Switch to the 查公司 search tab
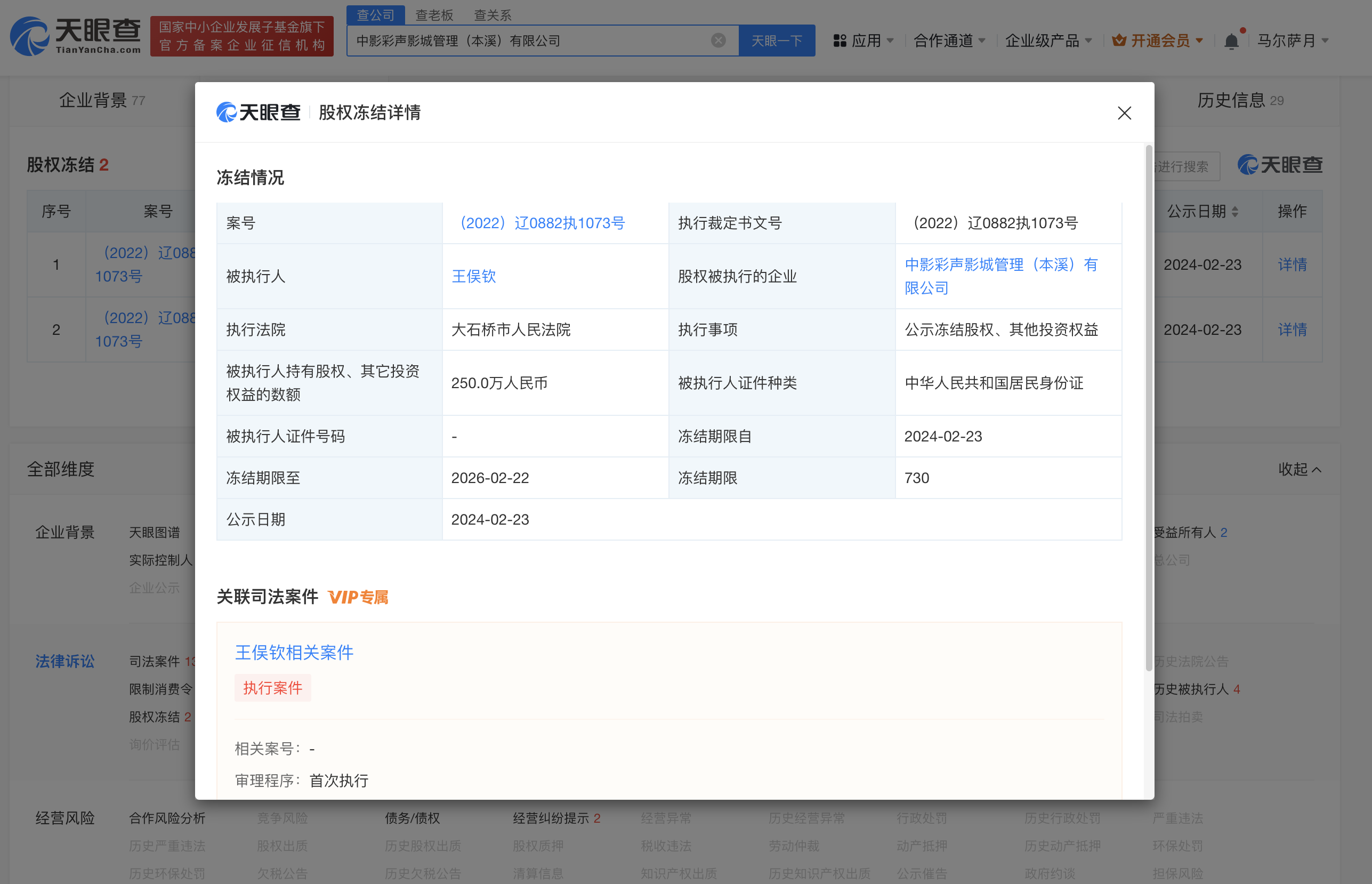Screen dimensions: 1372x884 [x=376, y=15]
